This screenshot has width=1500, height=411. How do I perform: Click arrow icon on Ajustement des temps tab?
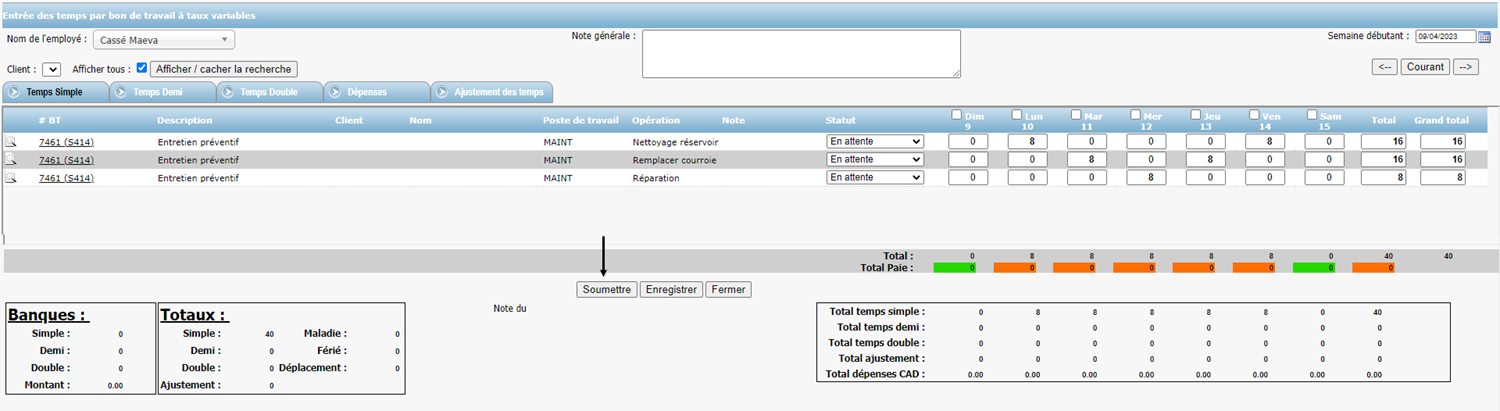click(x=442, y=92)
